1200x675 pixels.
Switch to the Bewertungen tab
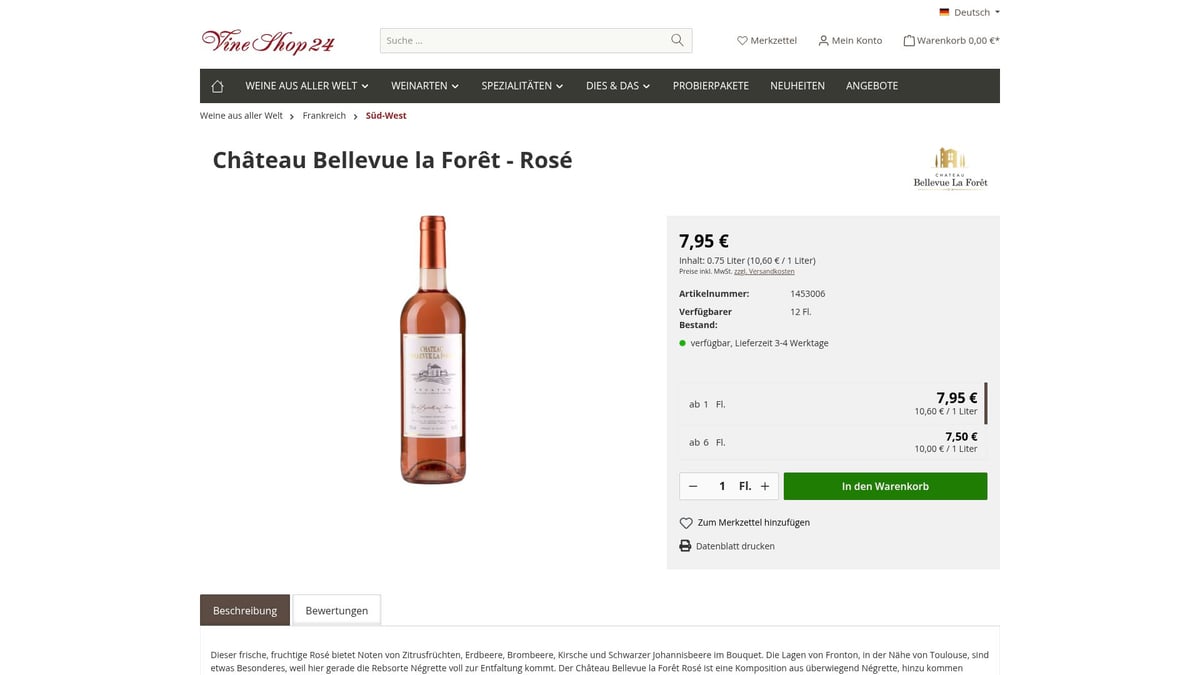336,610
